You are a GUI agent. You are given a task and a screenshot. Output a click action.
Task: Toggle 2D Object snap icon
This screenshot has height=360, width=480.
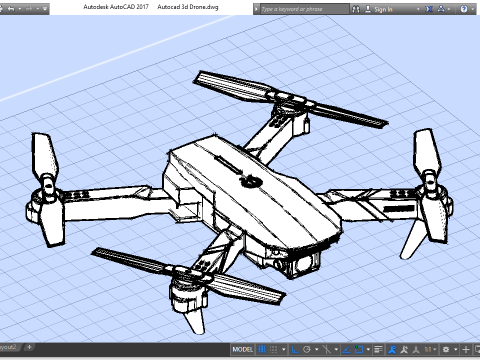click(x=359, y=349)
